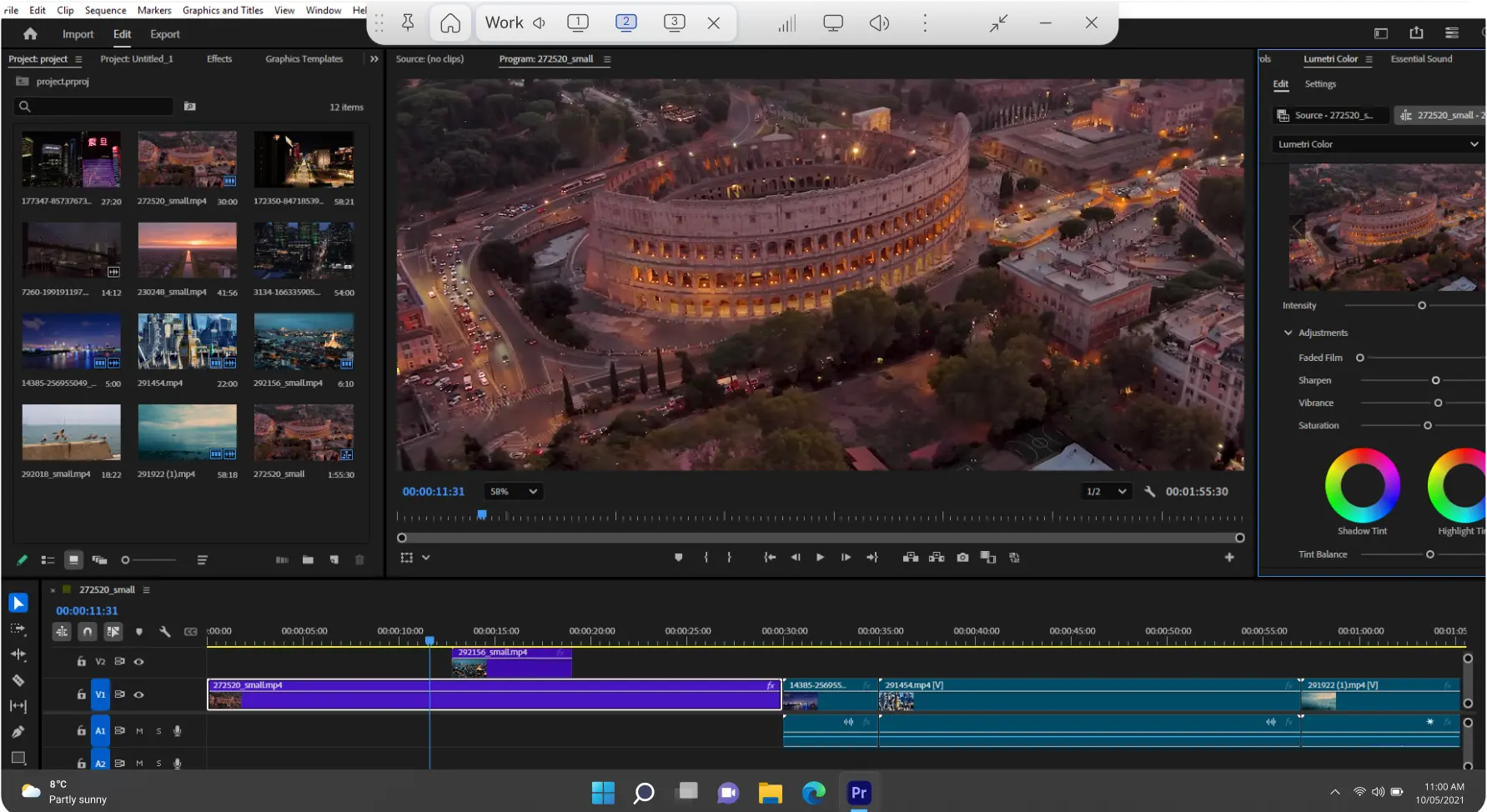
Task: Collapse the Adjustments section
Action: [1288, 333]
